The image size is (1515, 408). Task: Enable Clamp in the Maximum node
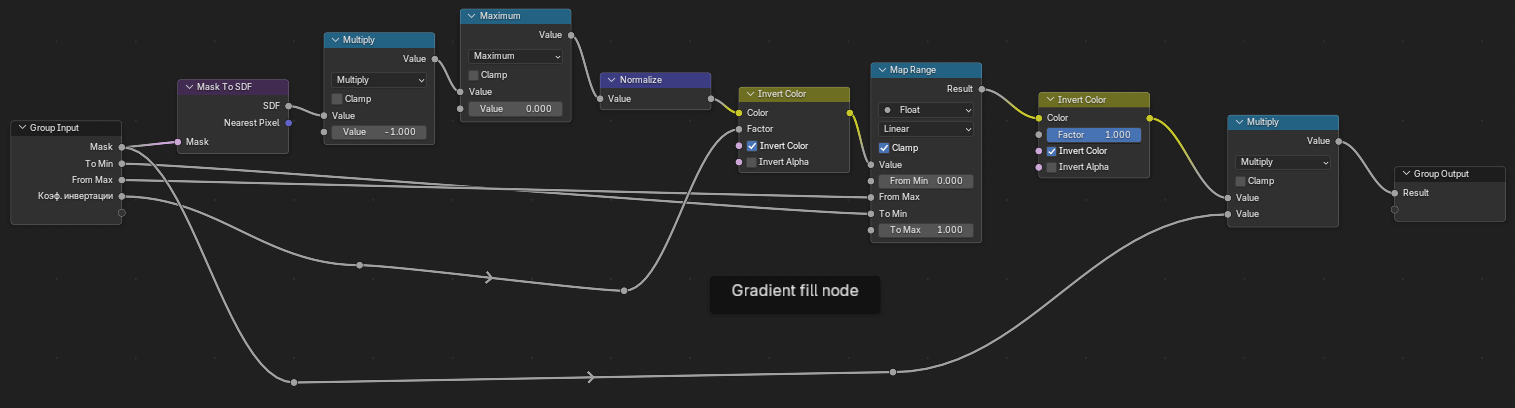pyautogui.click(x=474, y=75)
